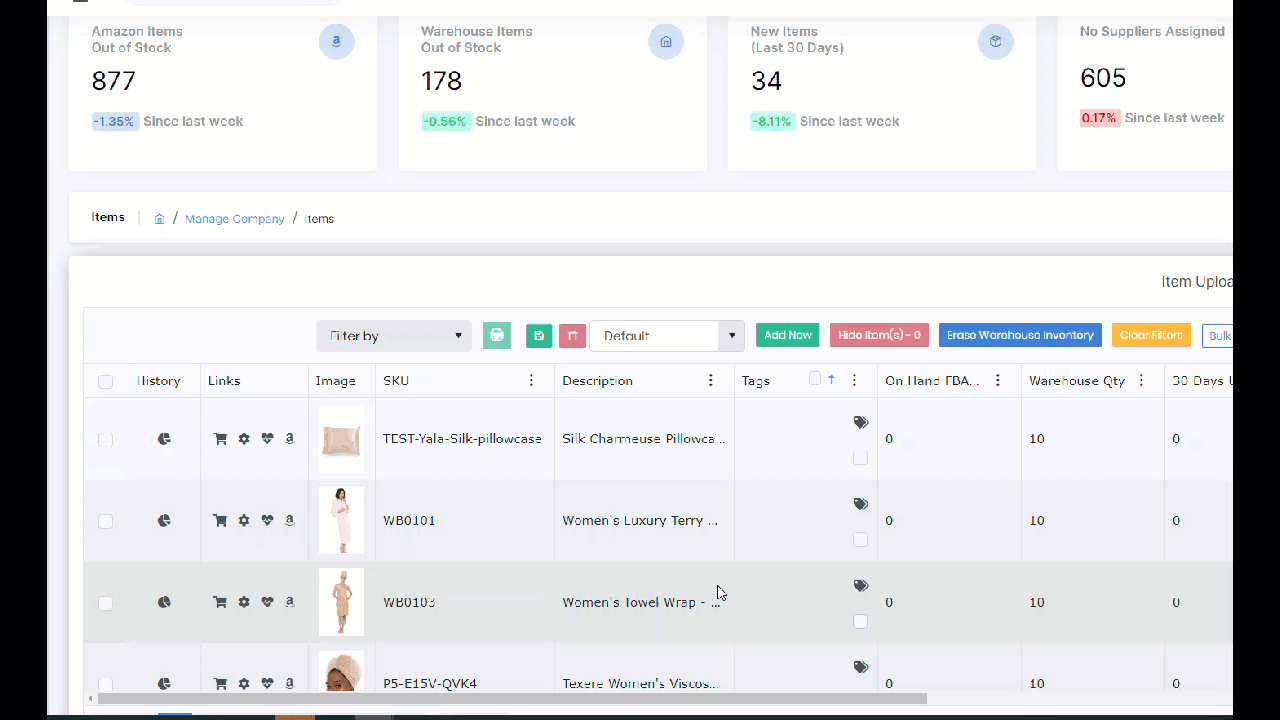The height and width of the screenshot is (720, 1280).
Task: Toggle tag checkbox in TEST-Yala-Silk-pillowcase row
Action: (x=860, y=458)
